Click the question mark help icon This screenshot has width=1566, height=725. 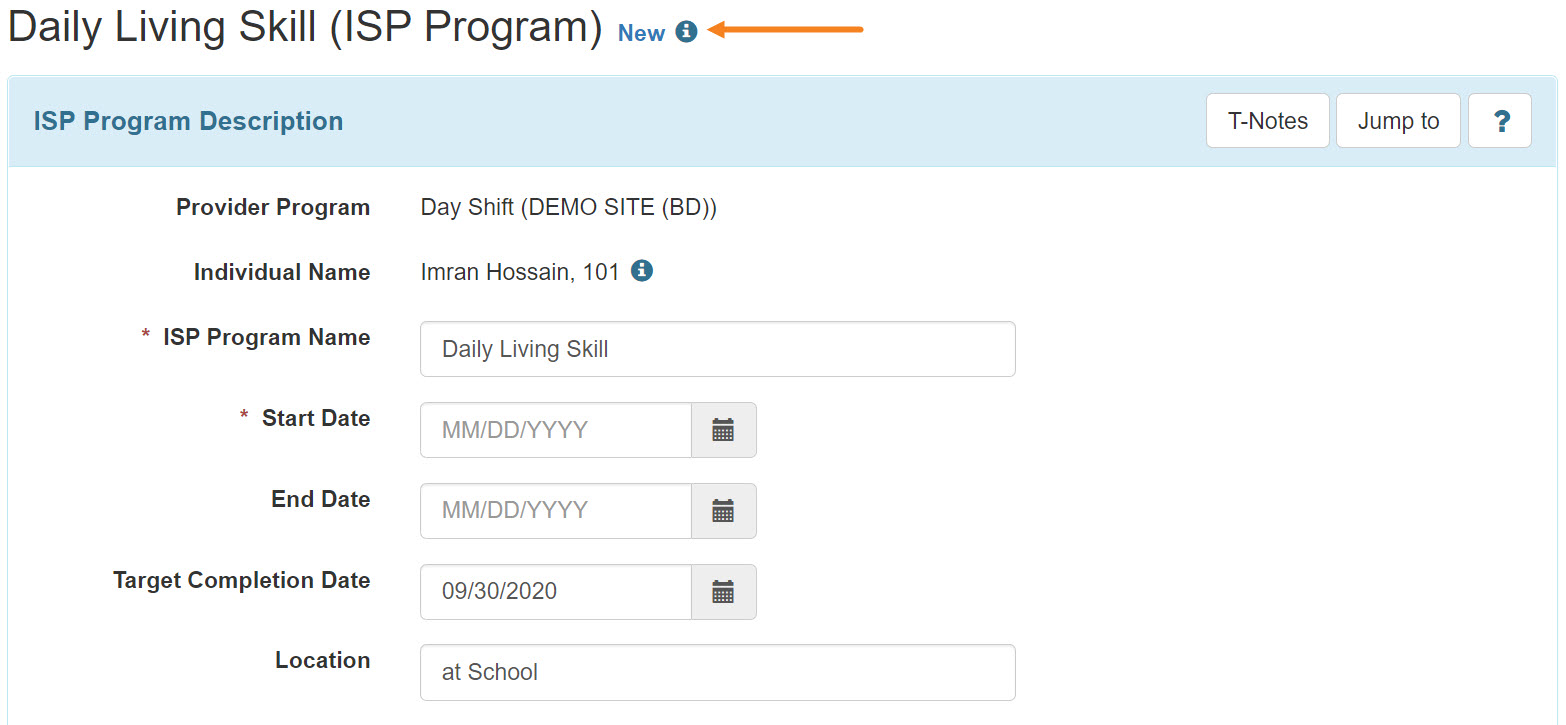click(x=1500, y=120)
